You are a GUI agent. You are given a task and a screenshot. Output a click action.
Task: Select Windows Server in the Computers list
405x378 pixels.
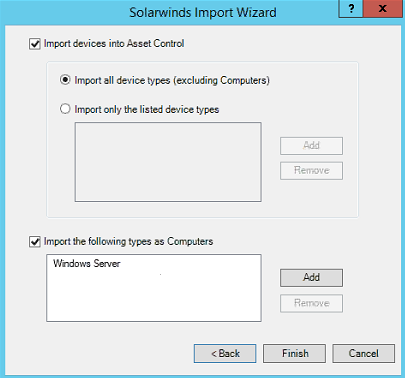pyautogui.click(x=87, y=264)
